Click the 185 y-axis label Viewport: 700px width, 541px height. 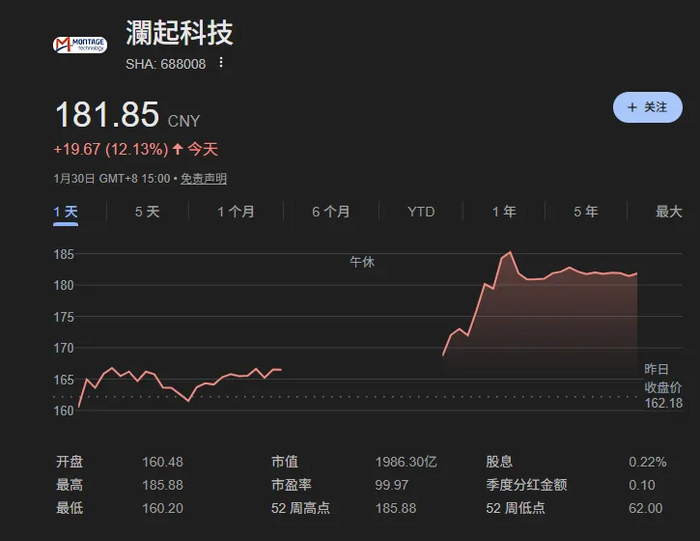pos(63,254)
